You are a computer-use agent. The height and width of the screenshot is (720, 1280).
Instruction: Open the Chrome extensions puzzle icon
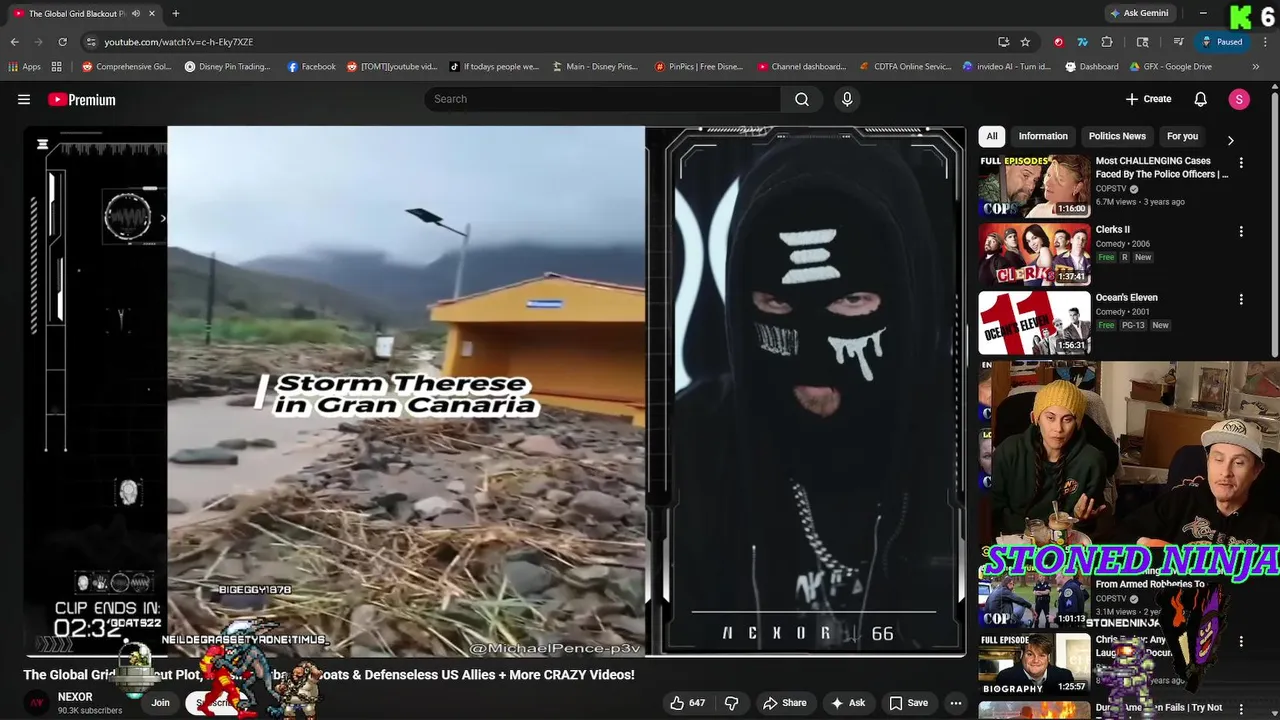[x=1107, y=42]
